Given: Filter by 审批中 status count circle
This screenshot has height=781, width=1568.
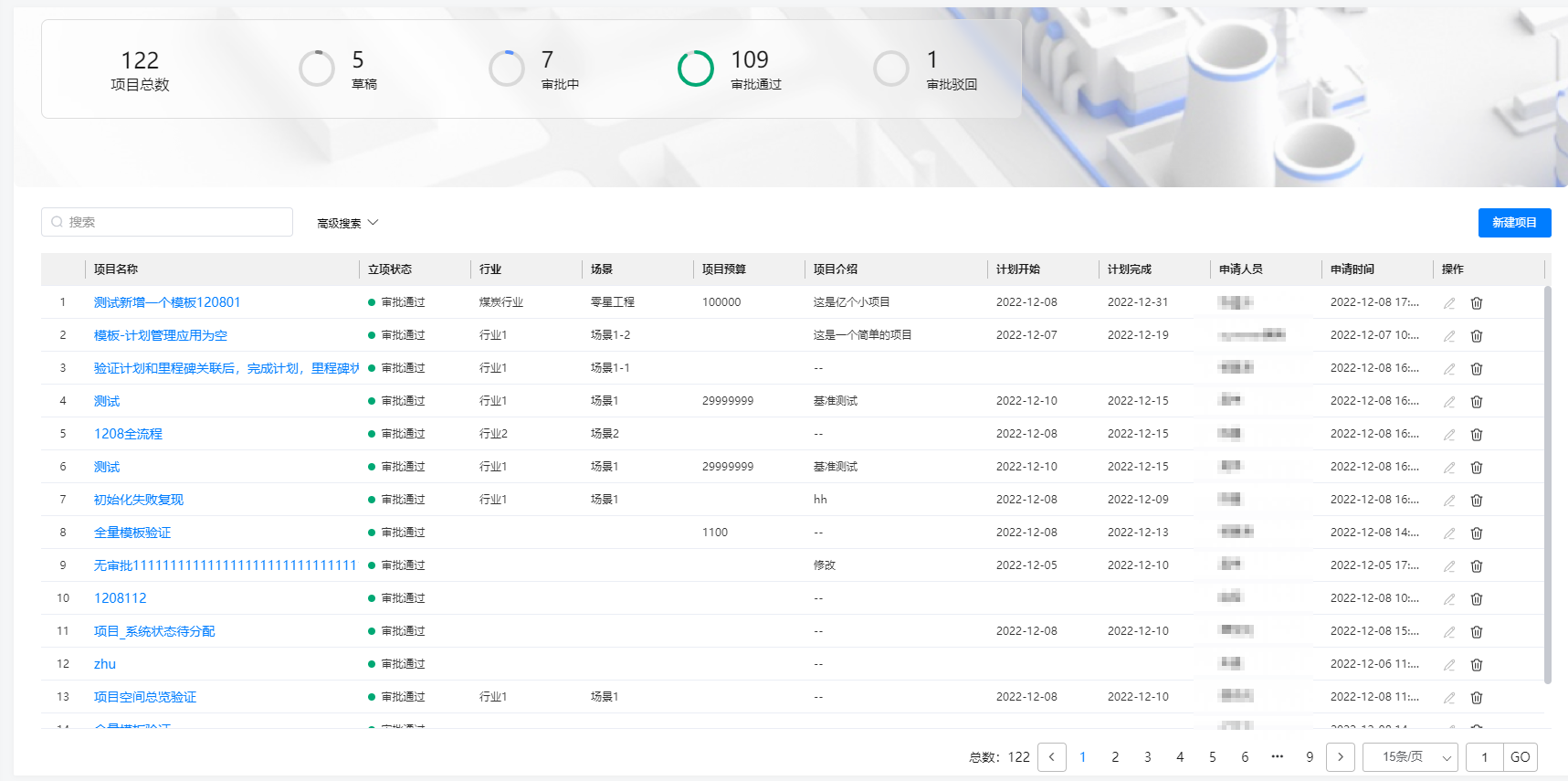Looking at the screenshot, I should (507, 69).
